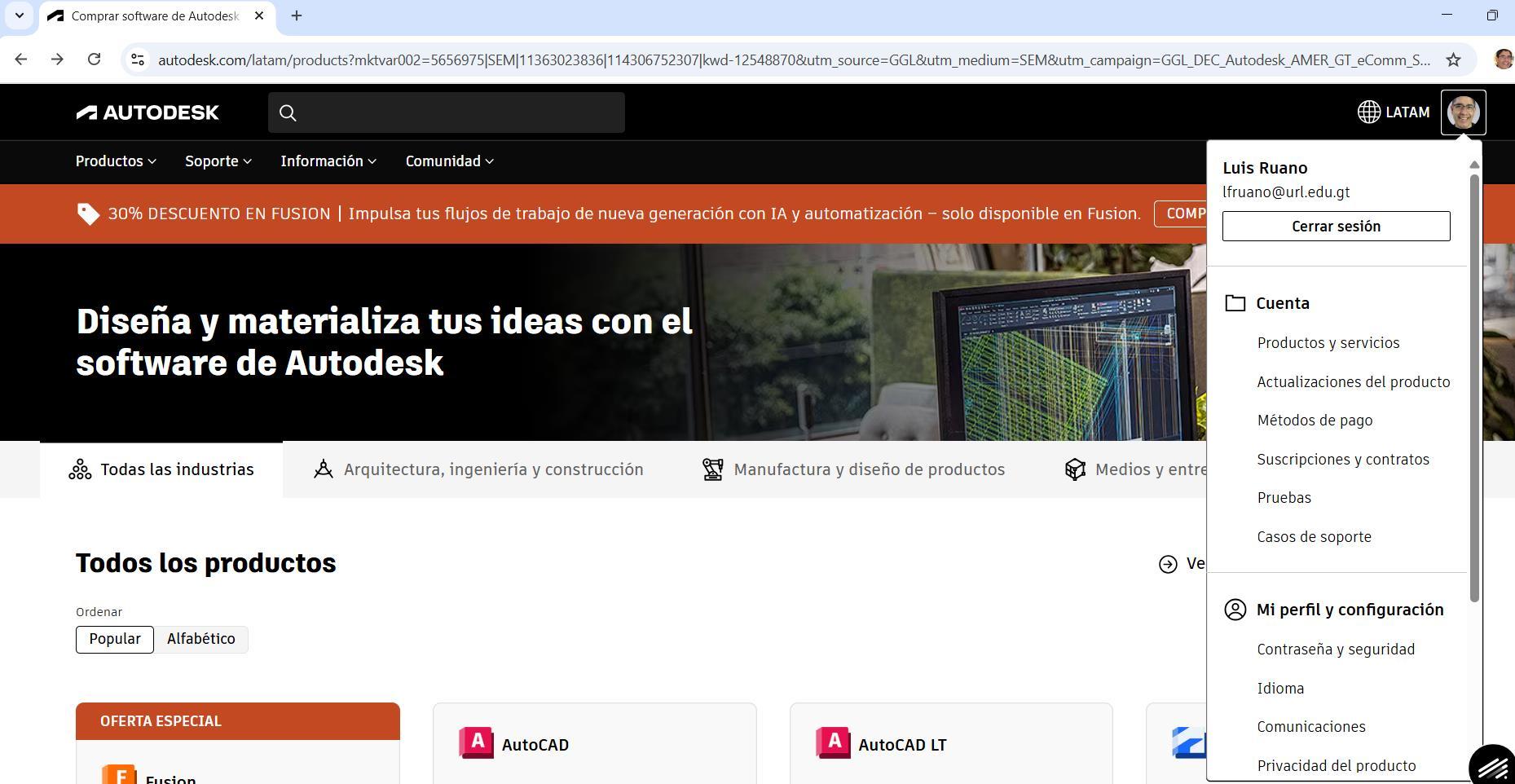
Task: Click the Todos los productos heading
Action: click(206, 563)
